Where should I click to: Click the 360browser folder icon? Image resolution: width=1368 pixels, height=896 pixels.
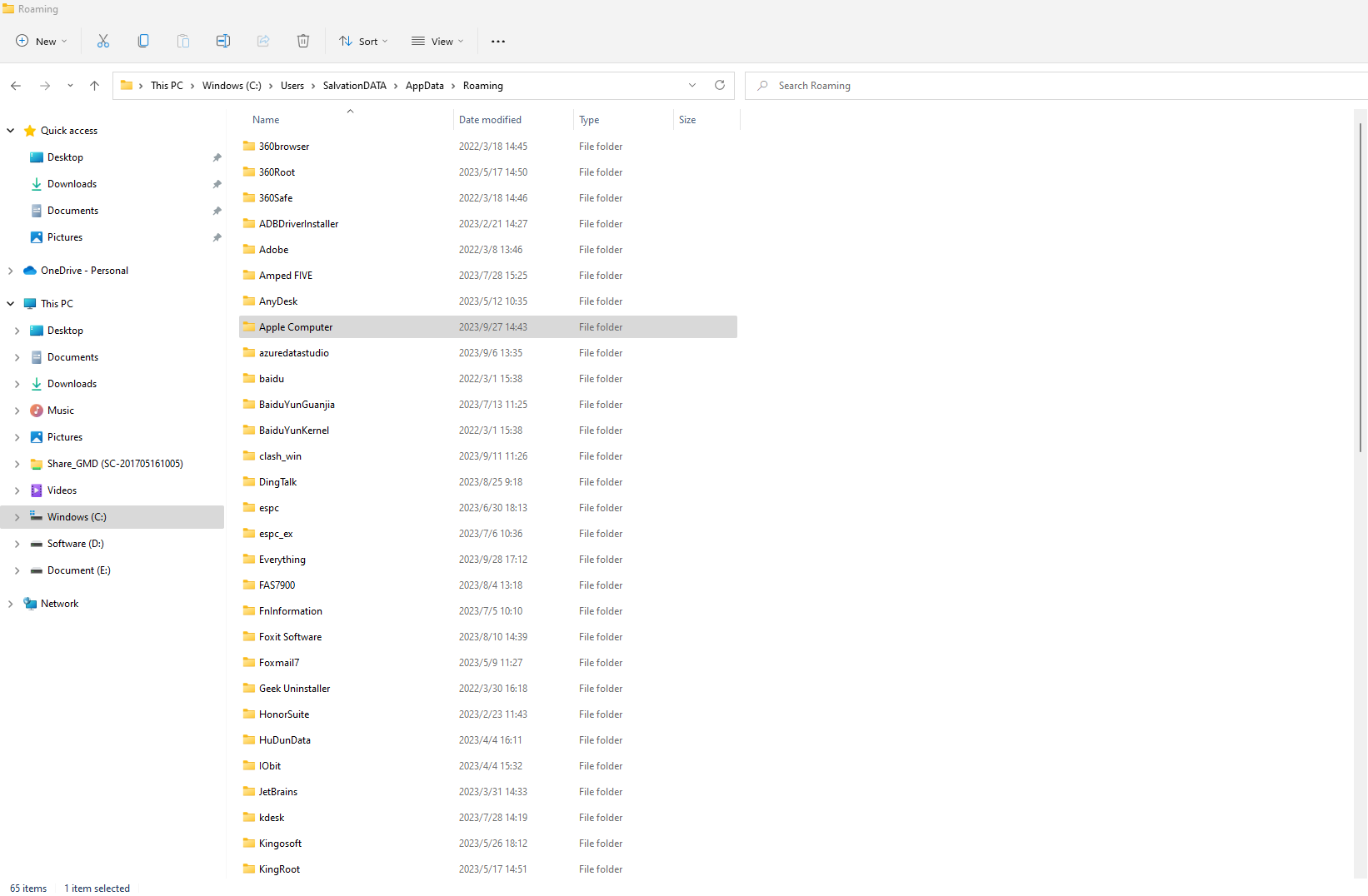pyautogui.click(x=249, y=146)
